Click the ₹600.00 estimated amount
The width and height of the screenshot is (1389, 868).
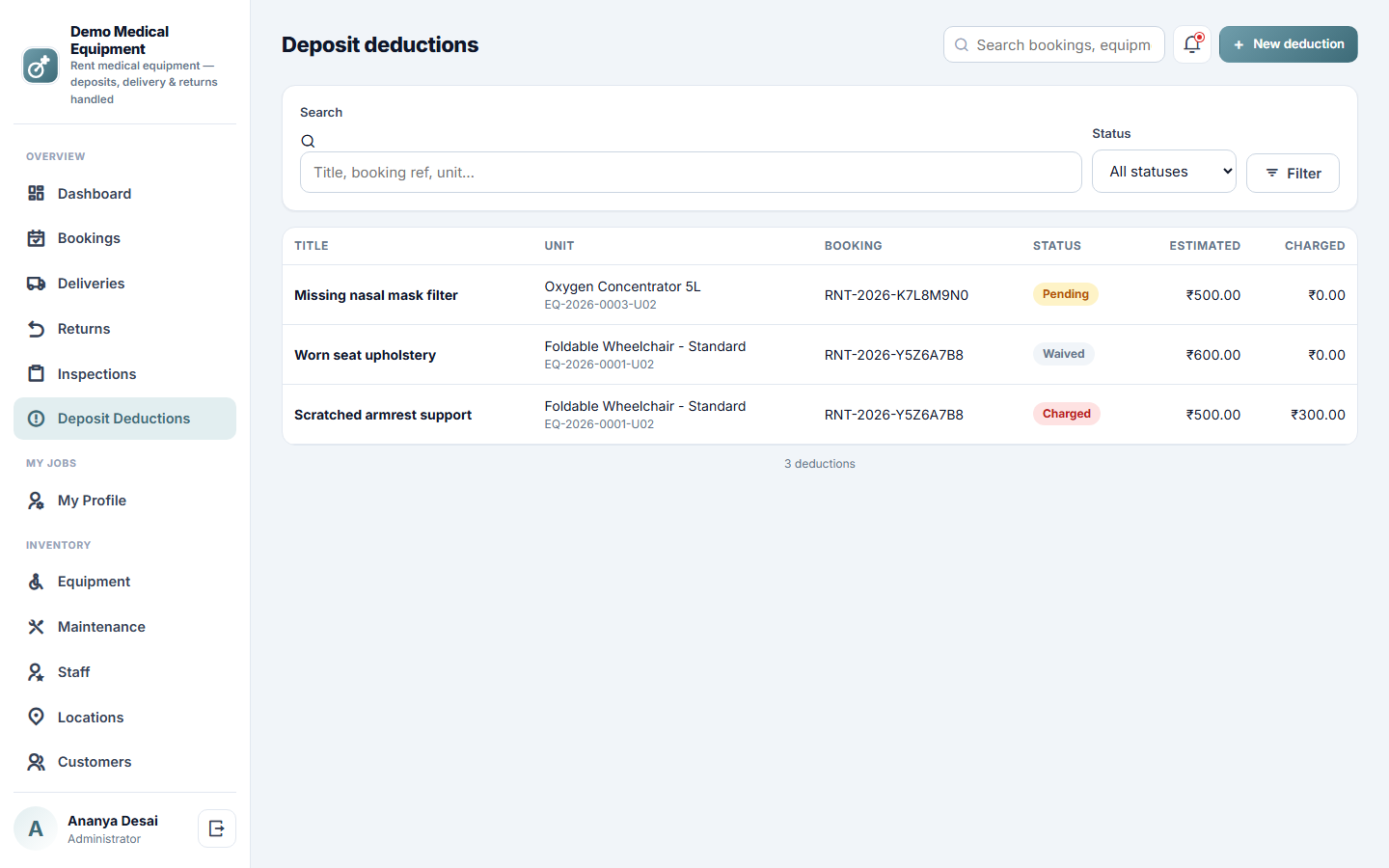coord(1213,355)
